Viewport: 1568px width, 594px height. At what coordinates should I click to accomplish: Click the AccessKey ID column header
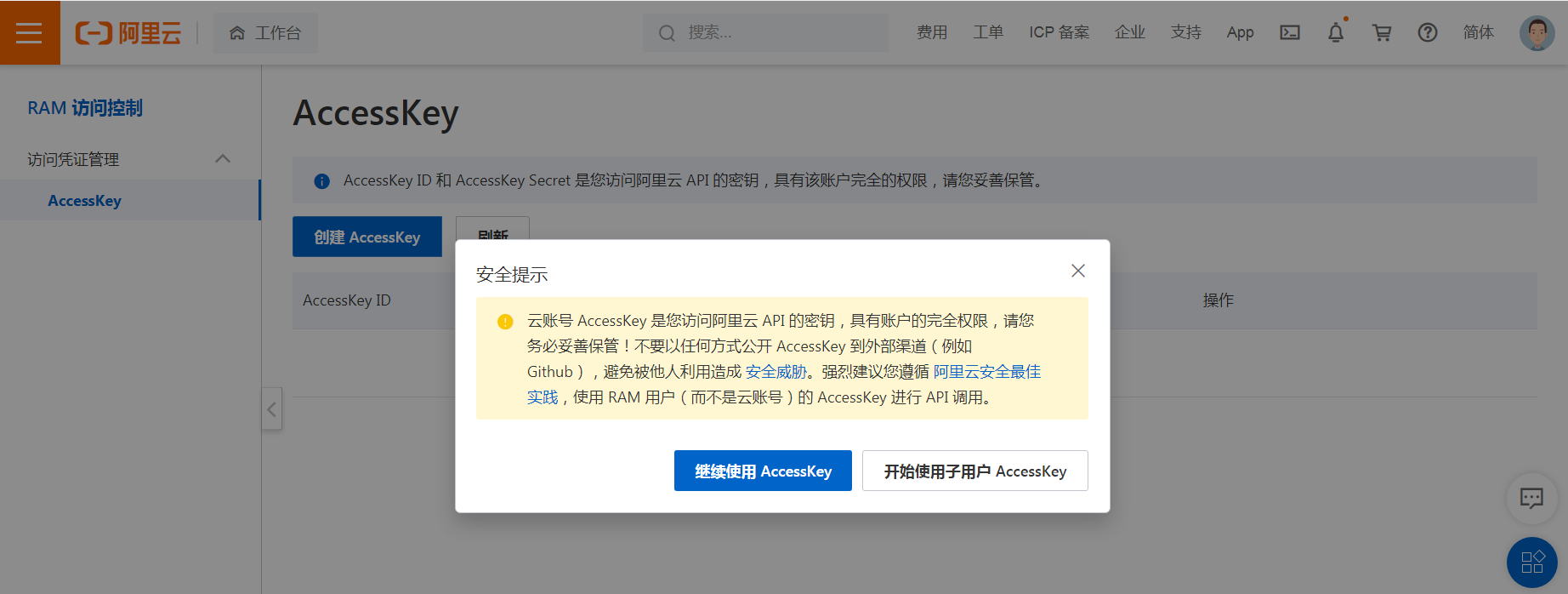coord(347,300)
